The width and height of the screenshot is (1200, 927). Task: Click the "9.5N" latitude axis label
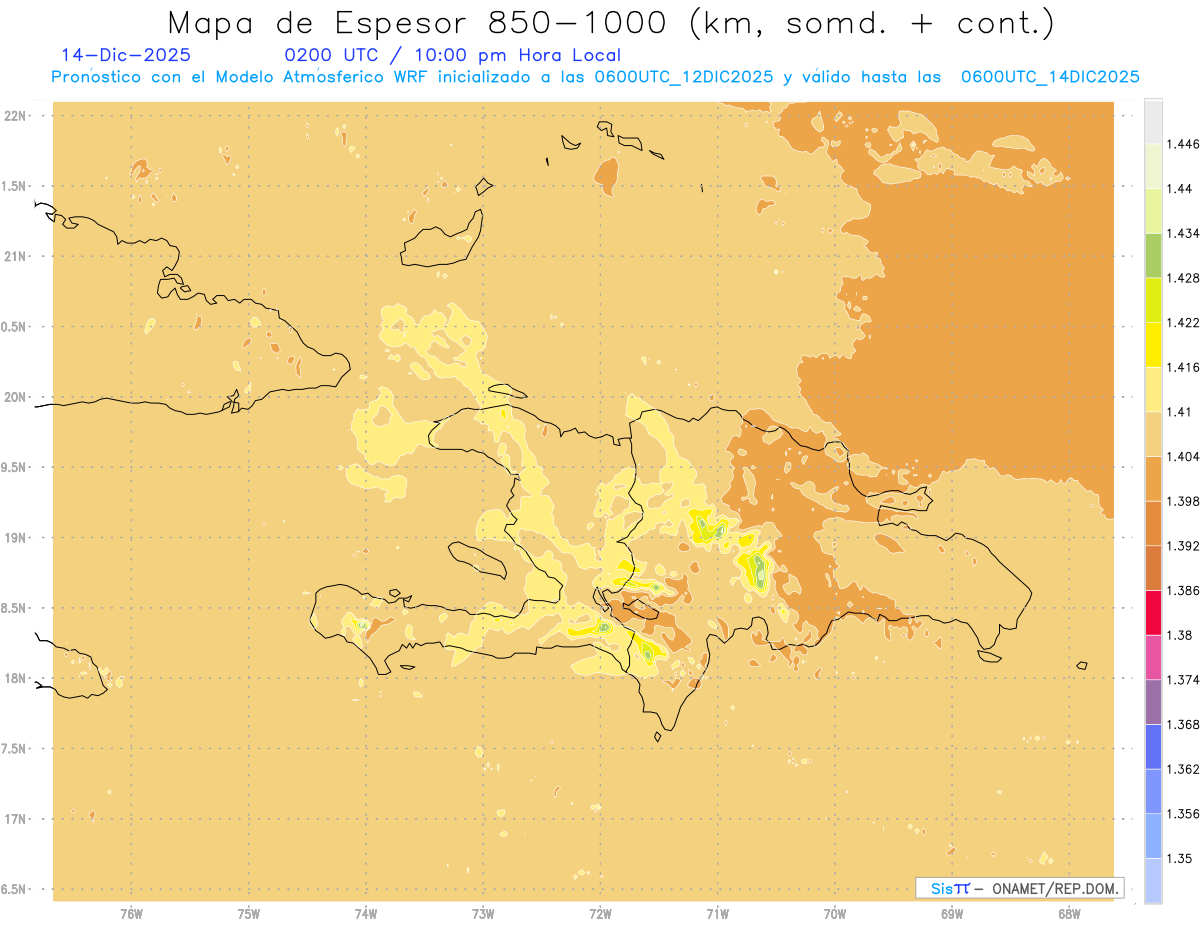[15, 467]
